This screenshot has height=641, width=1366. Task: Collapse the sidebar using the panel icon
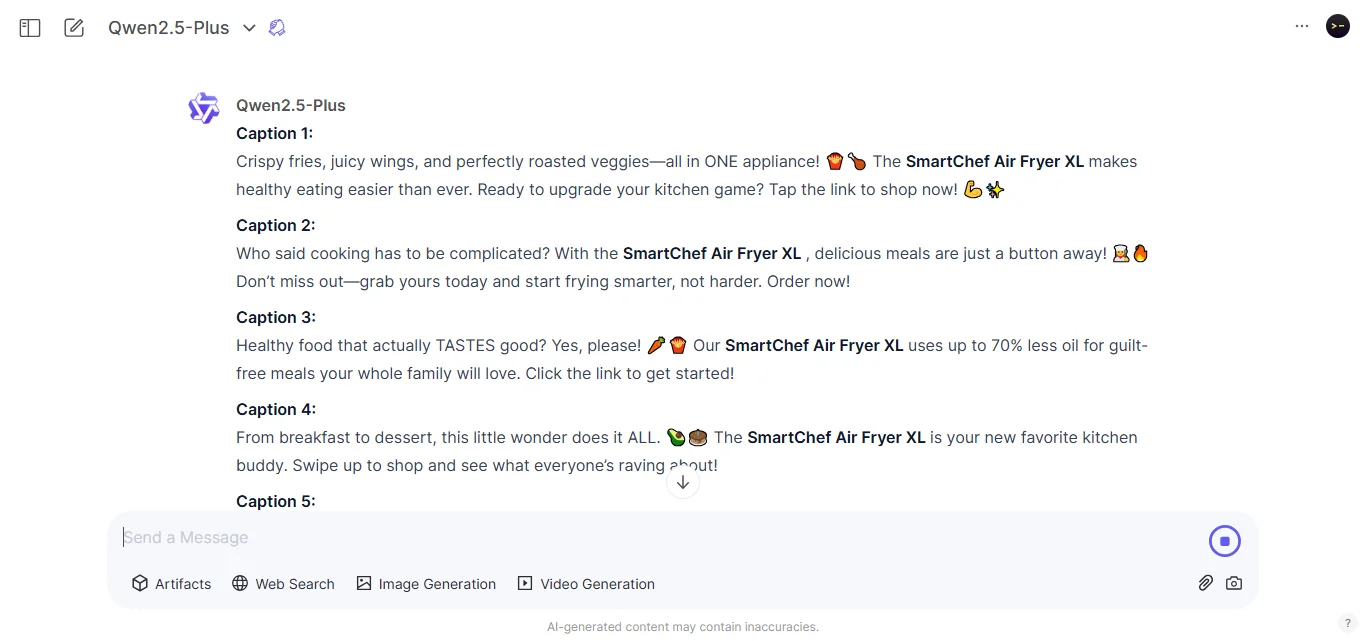click(x=29, y=27)
